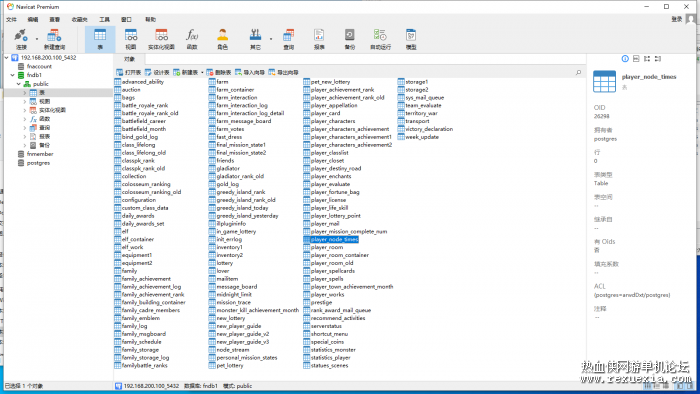
Task: Select the player_mail table
Action: click(325, 224)
